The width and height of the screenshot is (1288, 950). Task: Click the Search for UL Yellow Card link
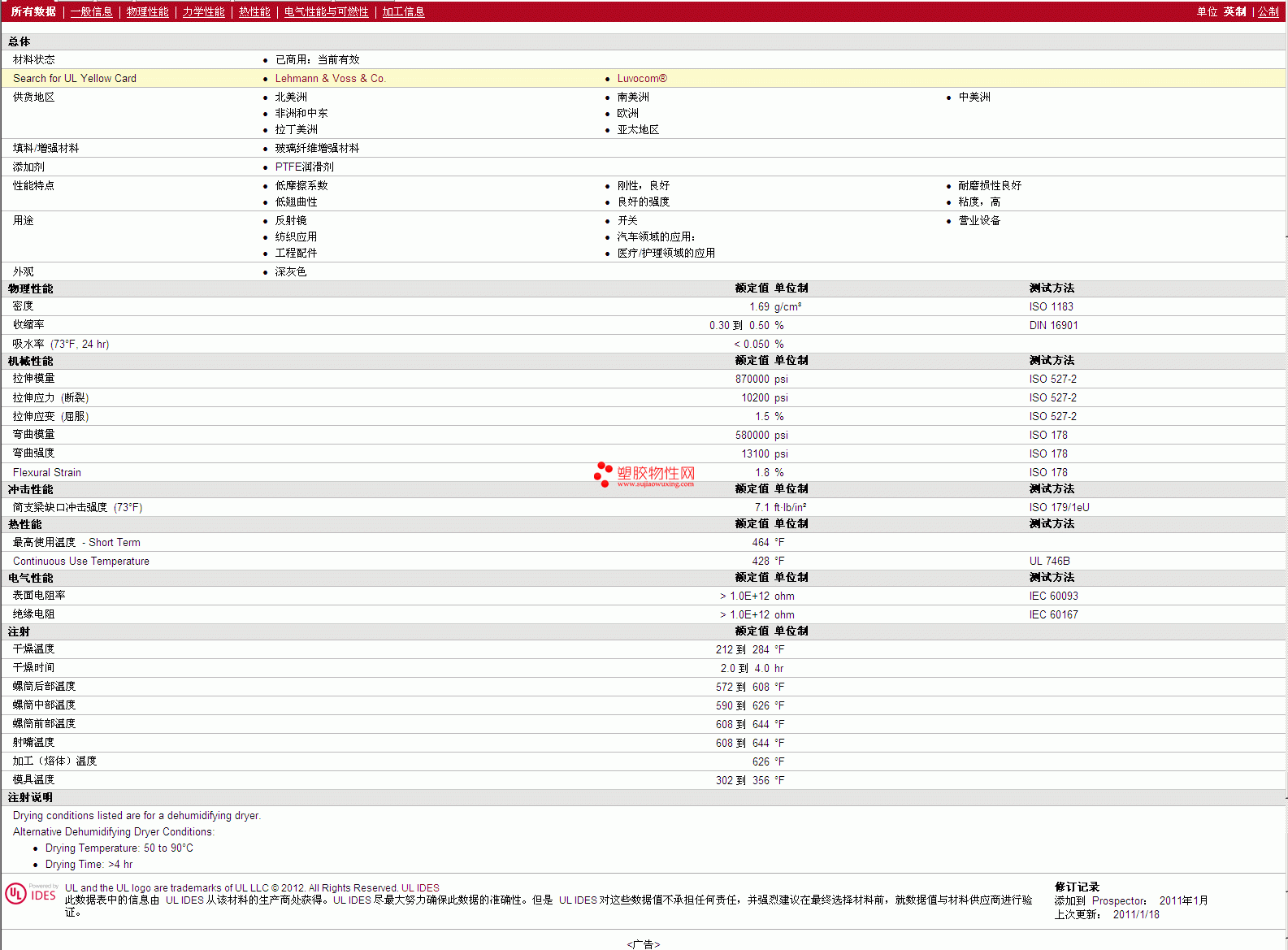[x=75, y=78]
